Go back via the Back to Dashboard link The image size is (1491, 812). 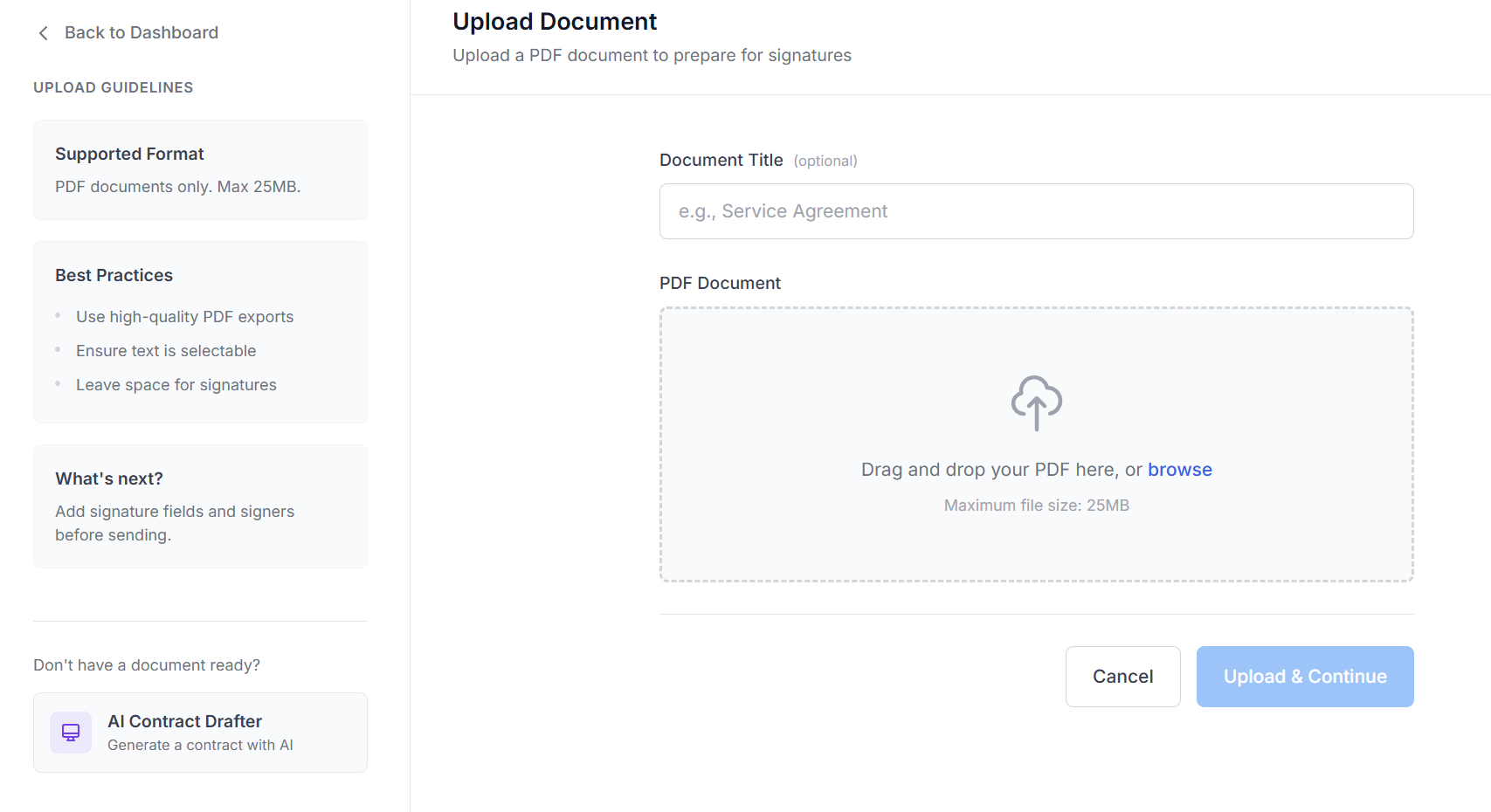click(x=141, y=33)
